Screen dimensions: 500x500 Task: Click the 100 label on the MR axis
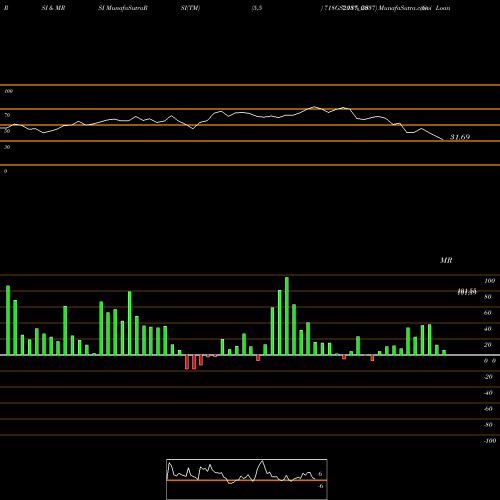click(x=489, y=281)
